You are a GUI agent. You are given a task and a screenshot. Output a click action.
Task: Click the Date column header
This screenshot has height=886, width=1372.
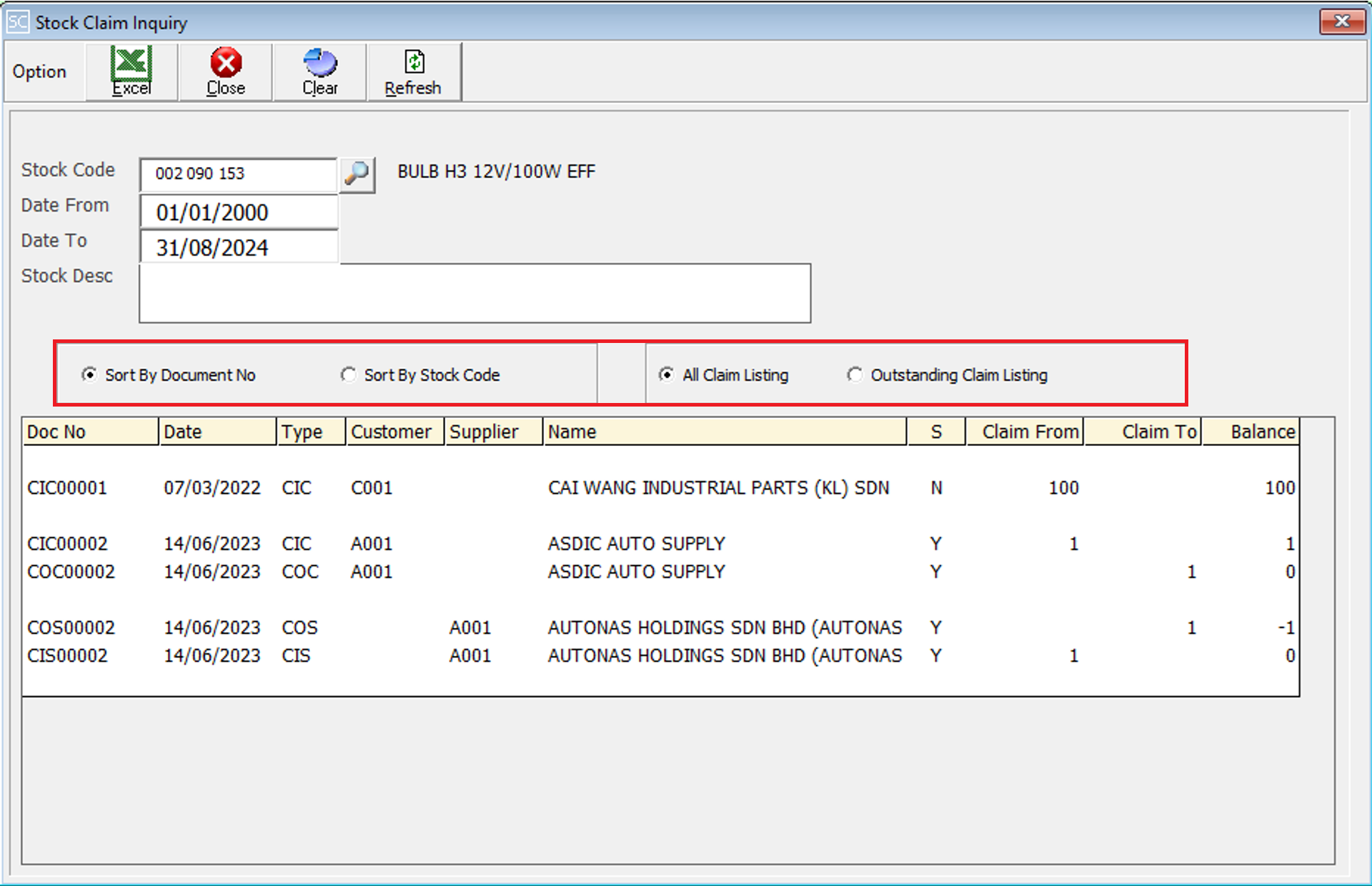tap(217, 432)
